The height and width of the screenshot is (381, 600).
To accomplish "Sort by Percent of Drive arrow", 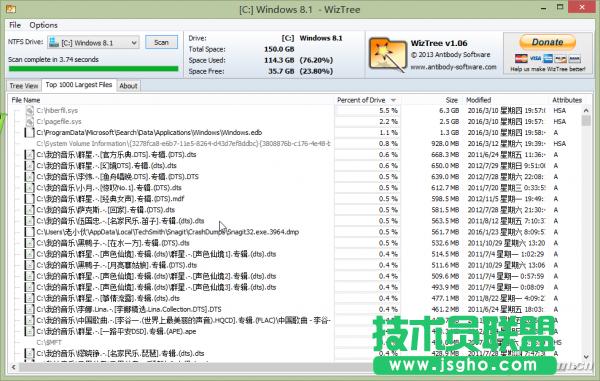I will [x=393, y=100].
